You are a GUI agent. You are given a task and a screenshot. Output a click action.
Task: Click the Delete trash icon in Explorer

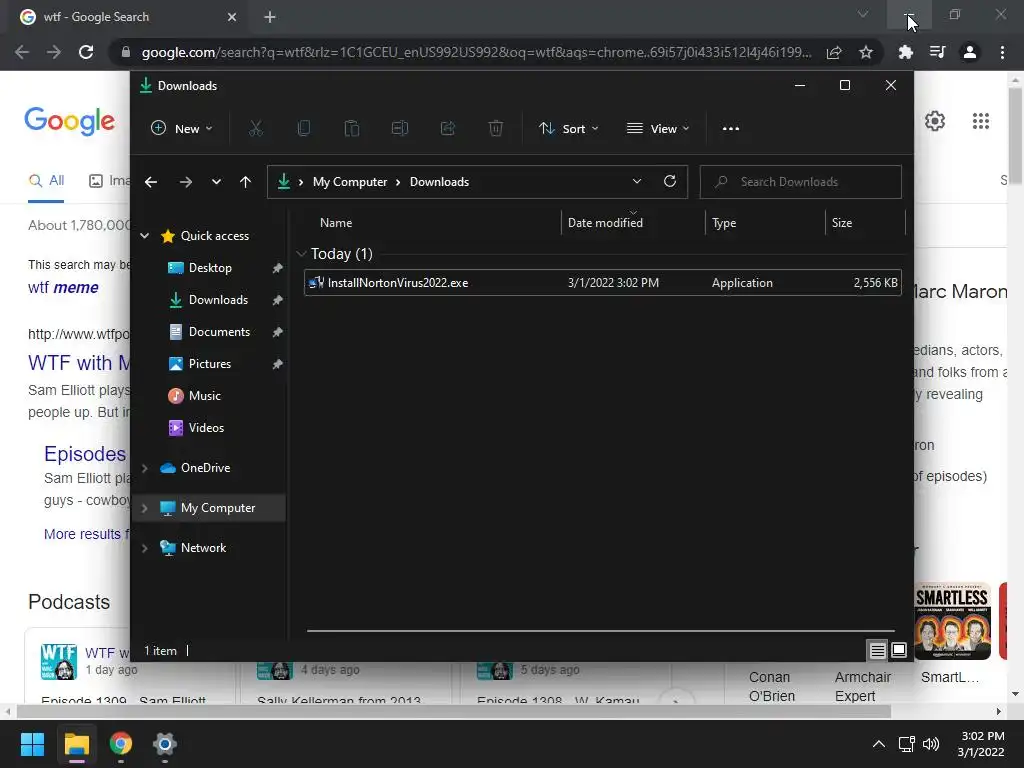point(496,129)
